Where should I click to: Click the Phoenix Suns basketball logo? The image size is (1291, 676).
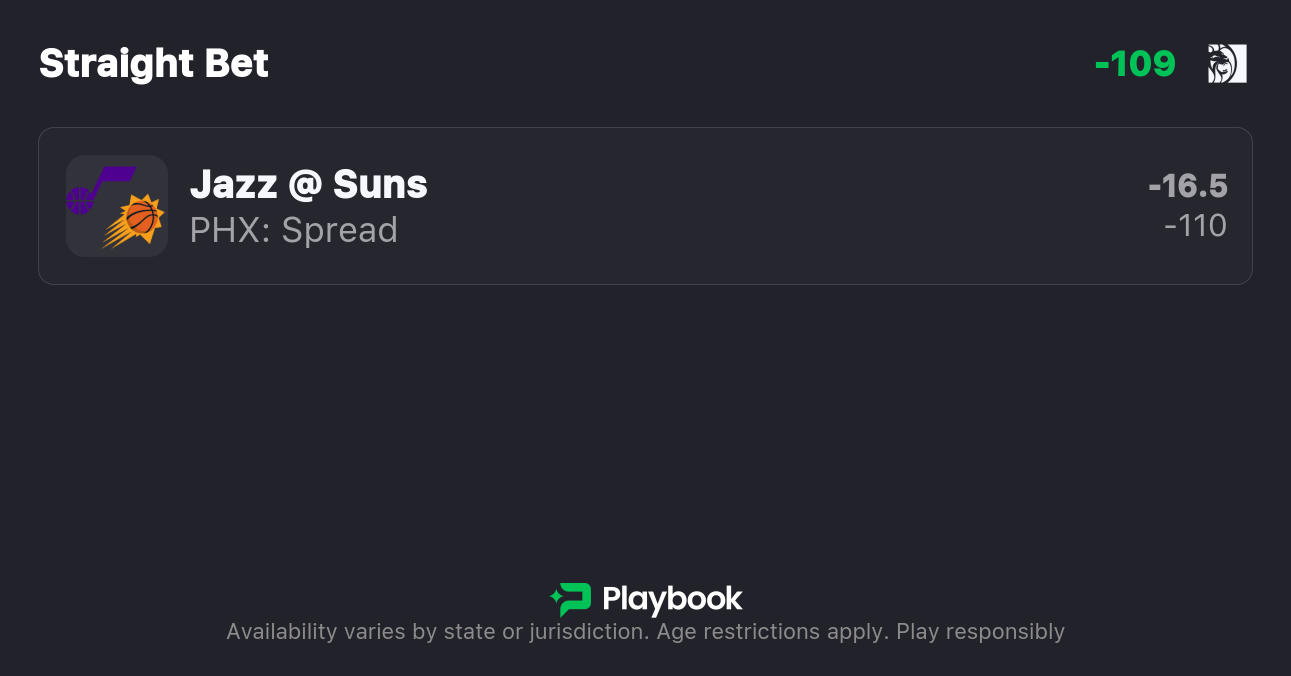click(x=136, y=222)
